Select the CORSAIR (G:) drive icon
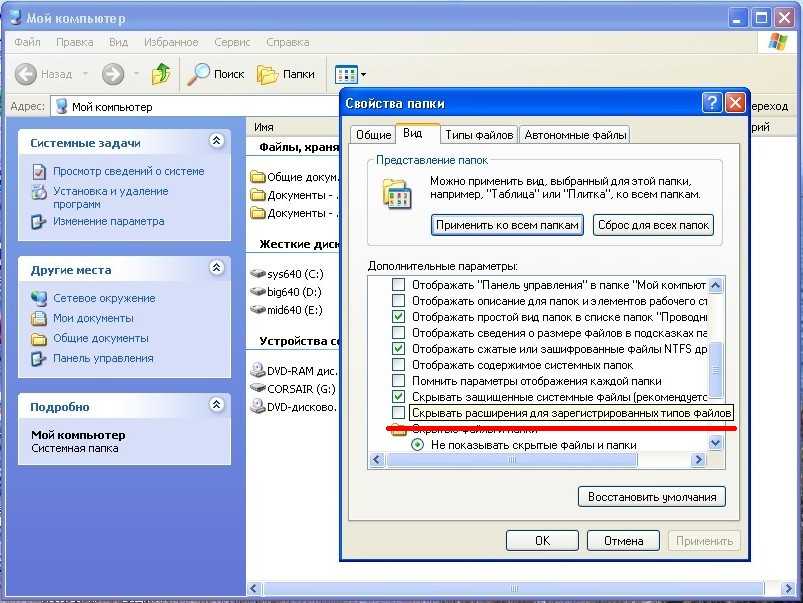 point(258,388)
